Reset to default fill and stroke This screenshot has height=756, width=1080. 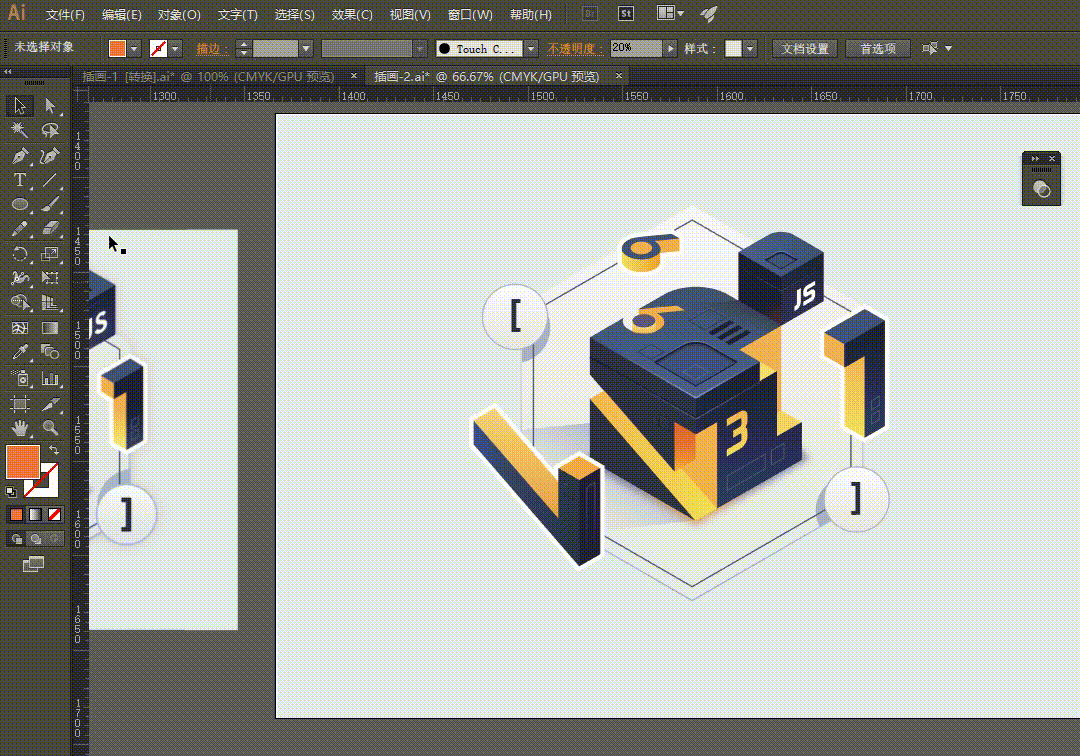tap(10, 492)
